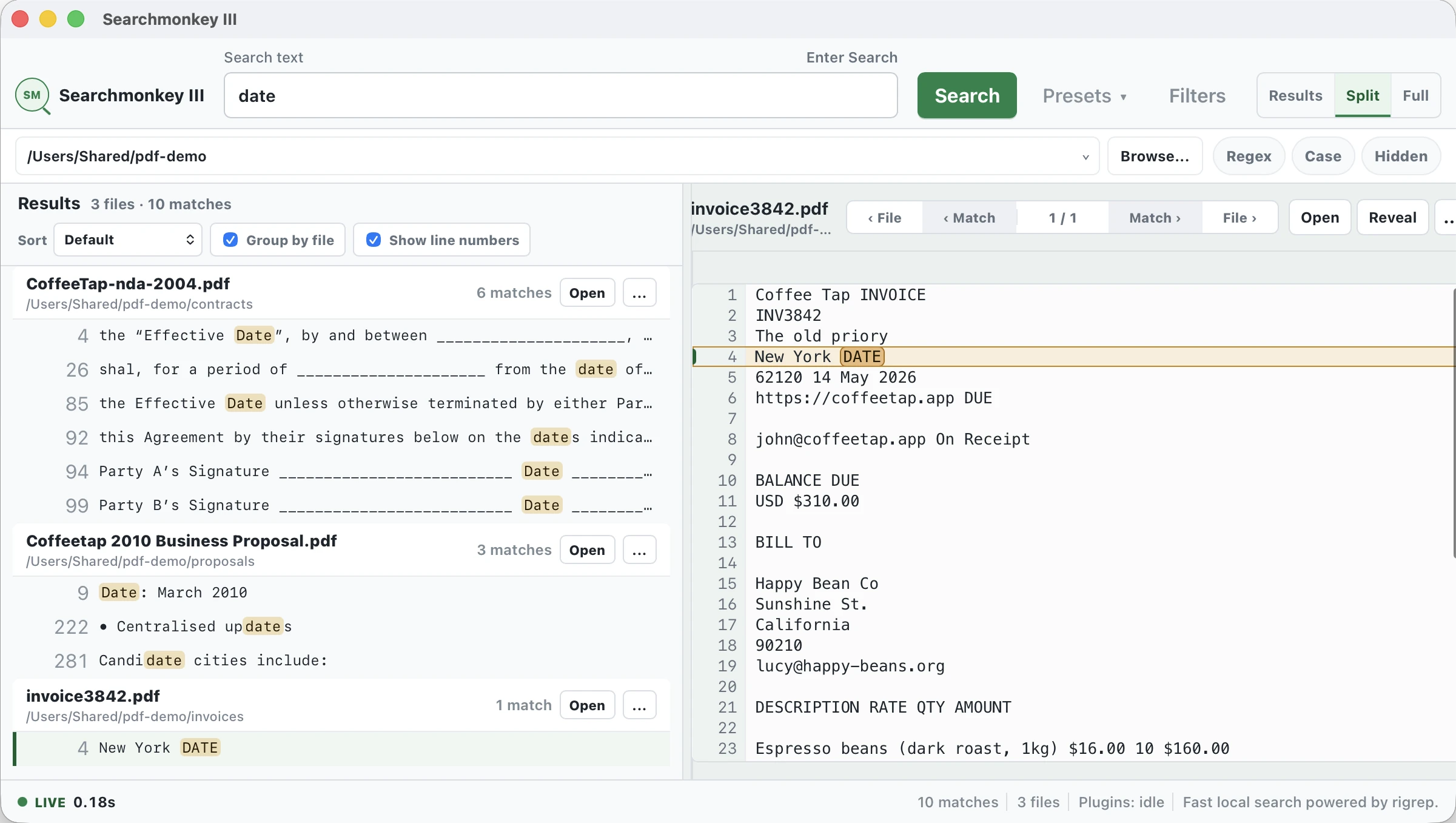The height and width of the screenshot is (823, 1456).
Task: Open Coffeetap 2010 Business Proposal.pdf via Open button
Action: tap(587, 550)
